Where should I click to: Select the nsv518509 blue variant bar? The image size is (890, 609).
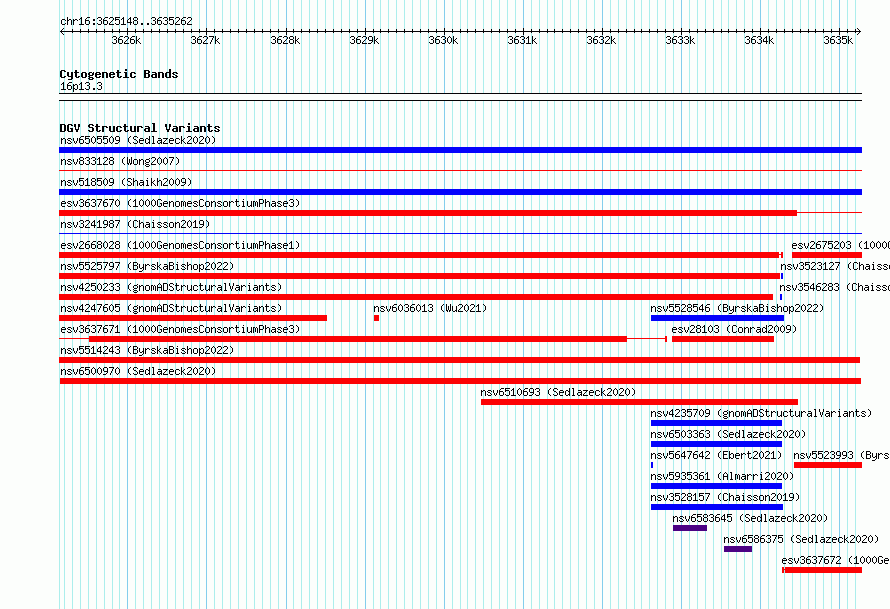[460, 192]
